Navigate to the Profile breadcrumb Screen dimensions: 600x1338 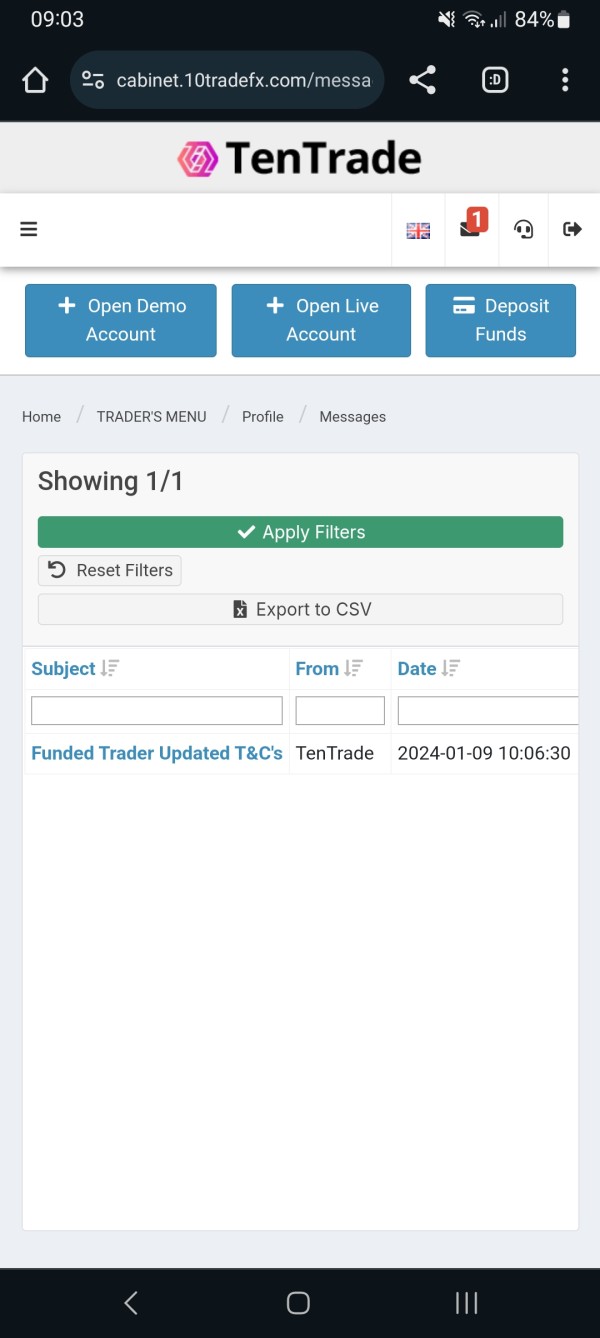[263, 417]
